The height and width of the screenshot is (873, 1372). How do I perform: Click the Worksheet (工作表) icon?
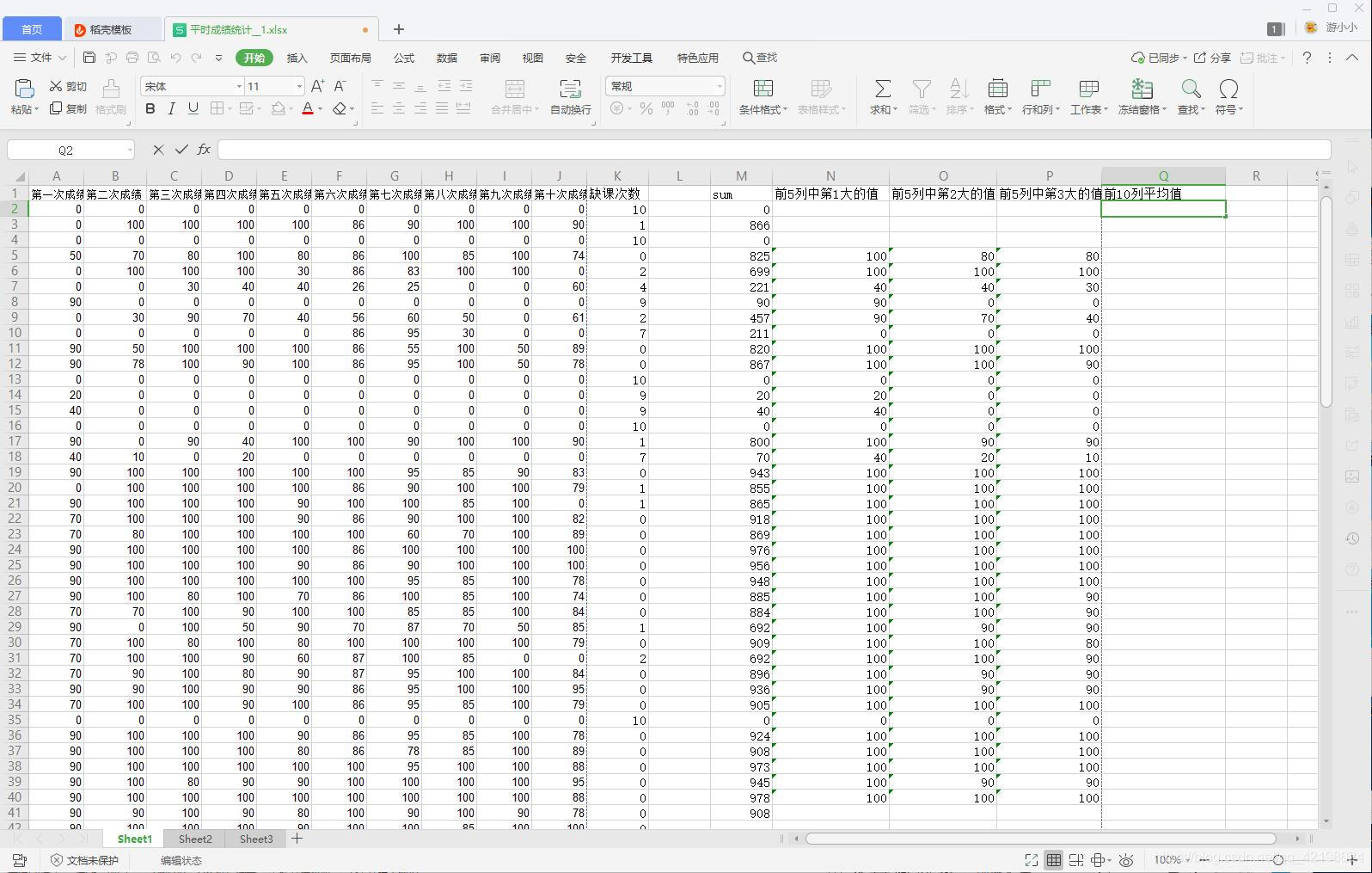coord(1088,89)
